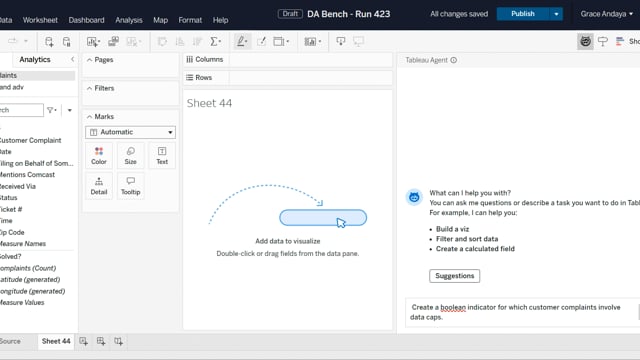The image size is (640, 360).
Task: Click the New Data Source toolbar icon
Action: 49,42
